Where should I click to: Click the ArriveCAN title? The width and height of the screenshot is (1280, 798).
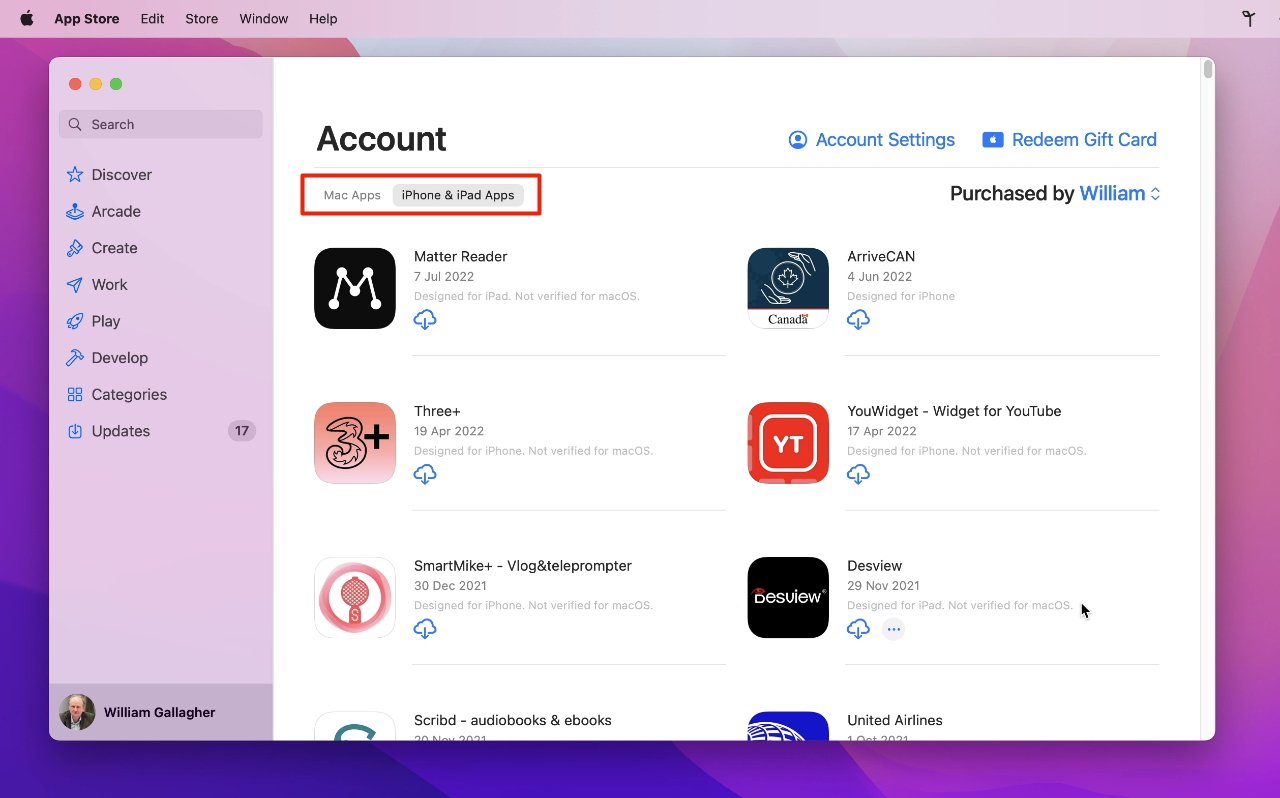[881, 257]
